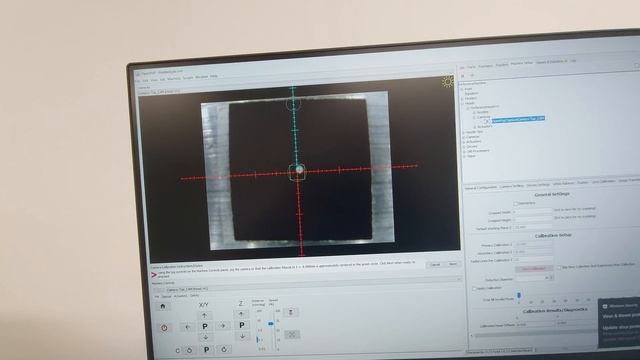Click the Home machine icon button

coord(163,306)
